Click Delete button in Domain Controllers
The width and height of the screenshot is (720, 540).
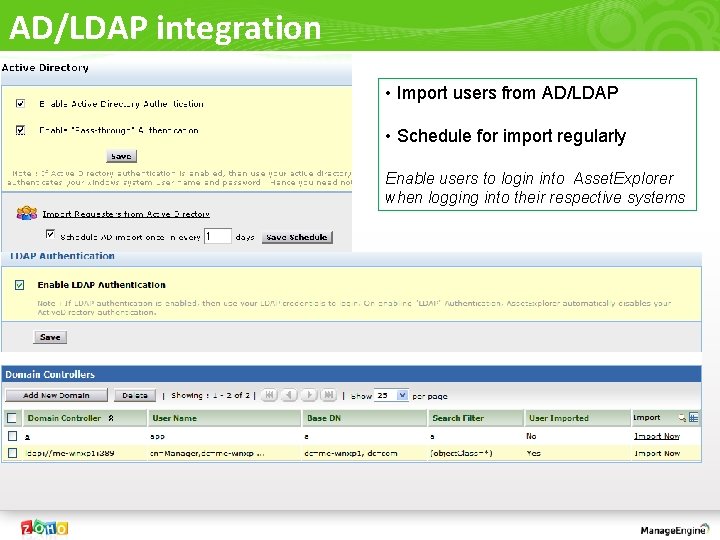click(135, 395)
